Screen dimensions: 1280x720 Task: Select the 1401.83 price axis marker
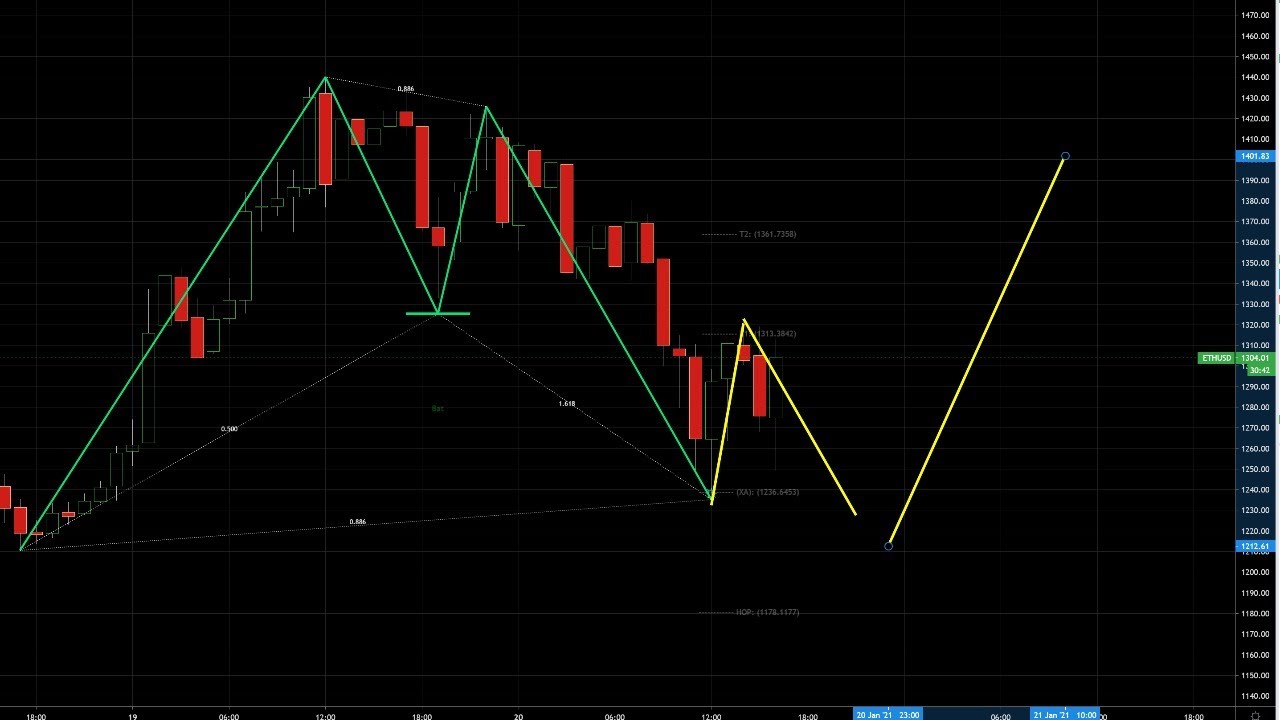1254,156
